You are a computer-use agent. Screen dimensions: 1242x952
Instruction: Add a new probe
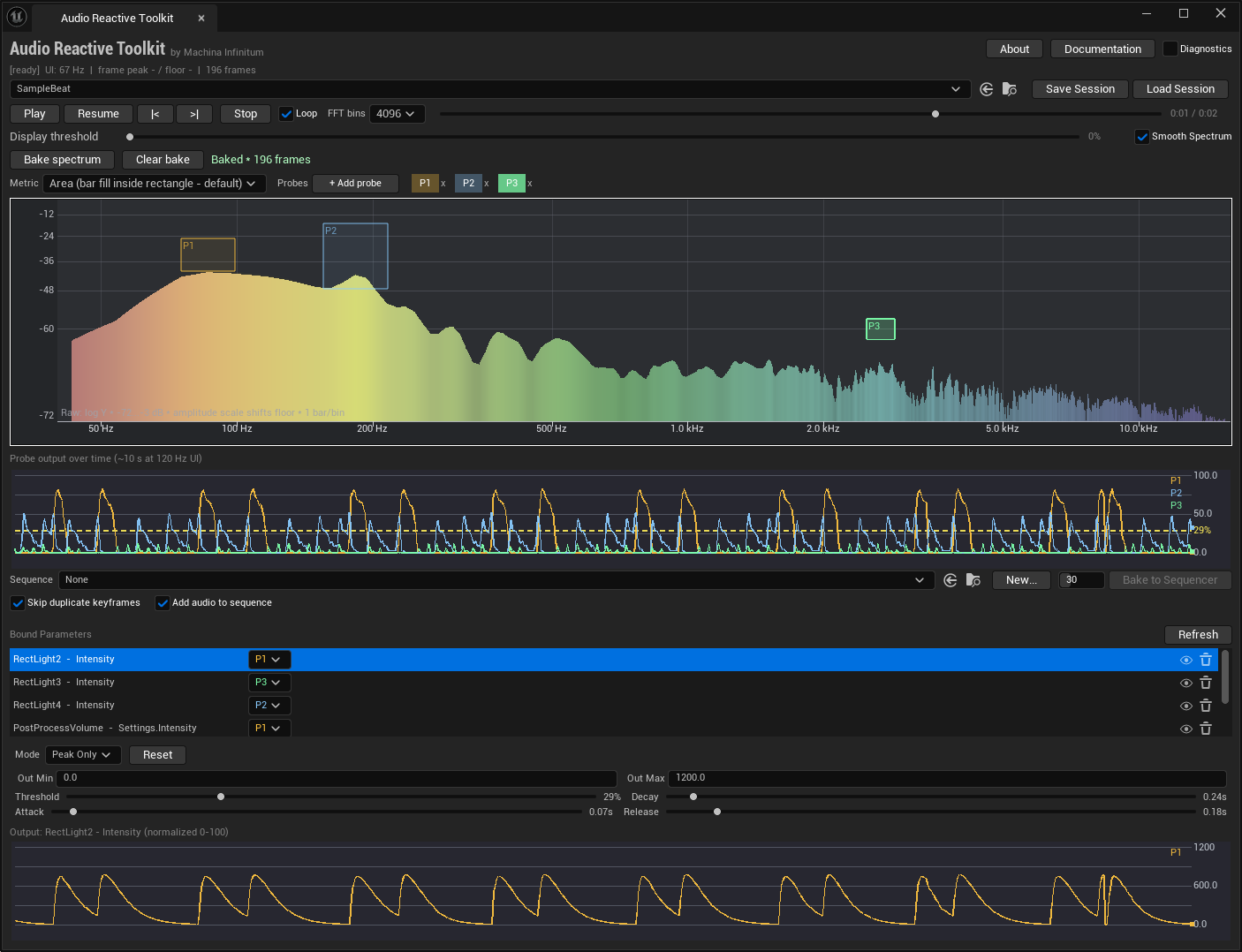pyautogui.click(x=355, y=184)
